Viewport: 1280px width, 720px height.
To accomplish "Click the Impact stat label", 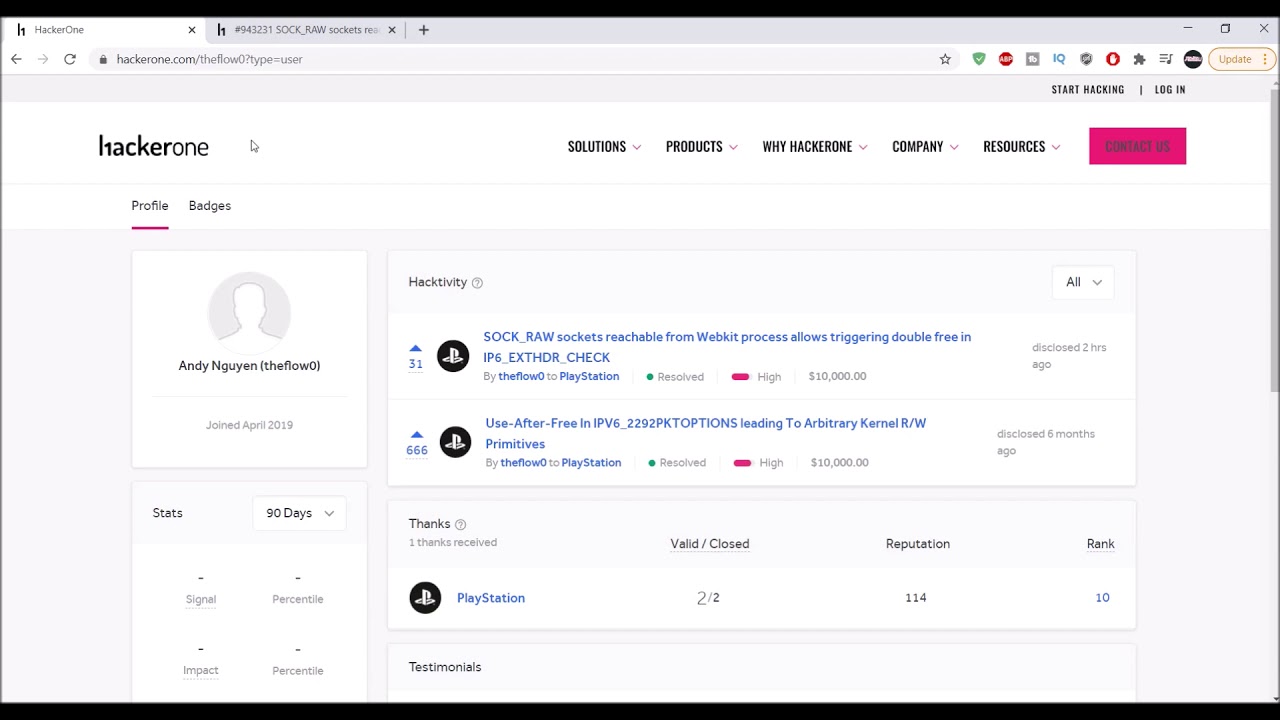I will 201,670.
